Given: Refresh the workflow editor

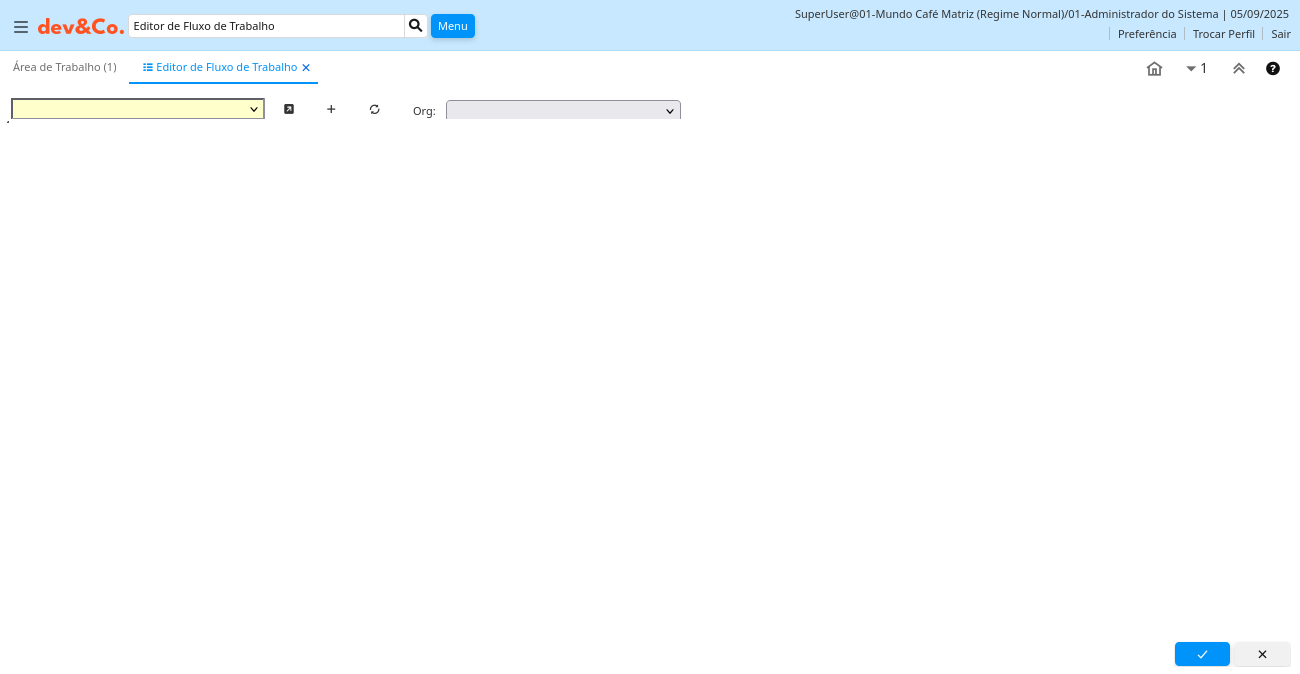Looking at the screenshot, I should (374, 109).
